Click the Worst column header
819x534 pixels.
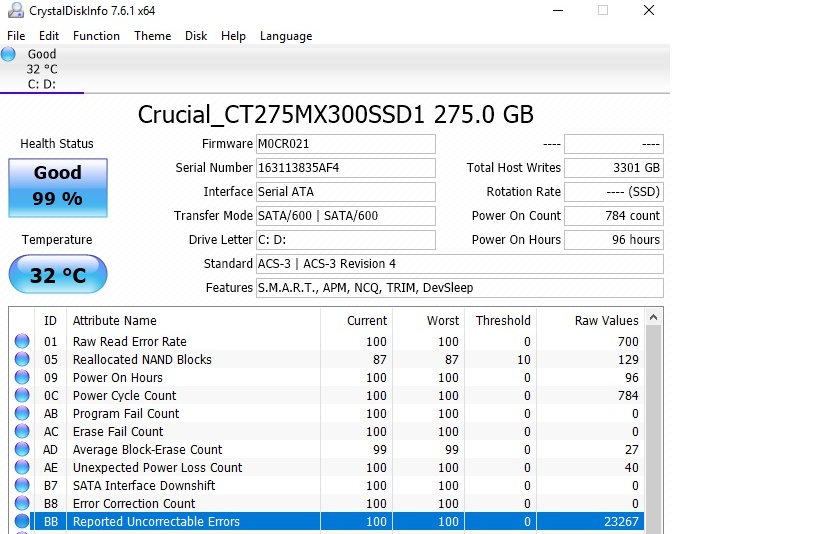click(428, 320)
